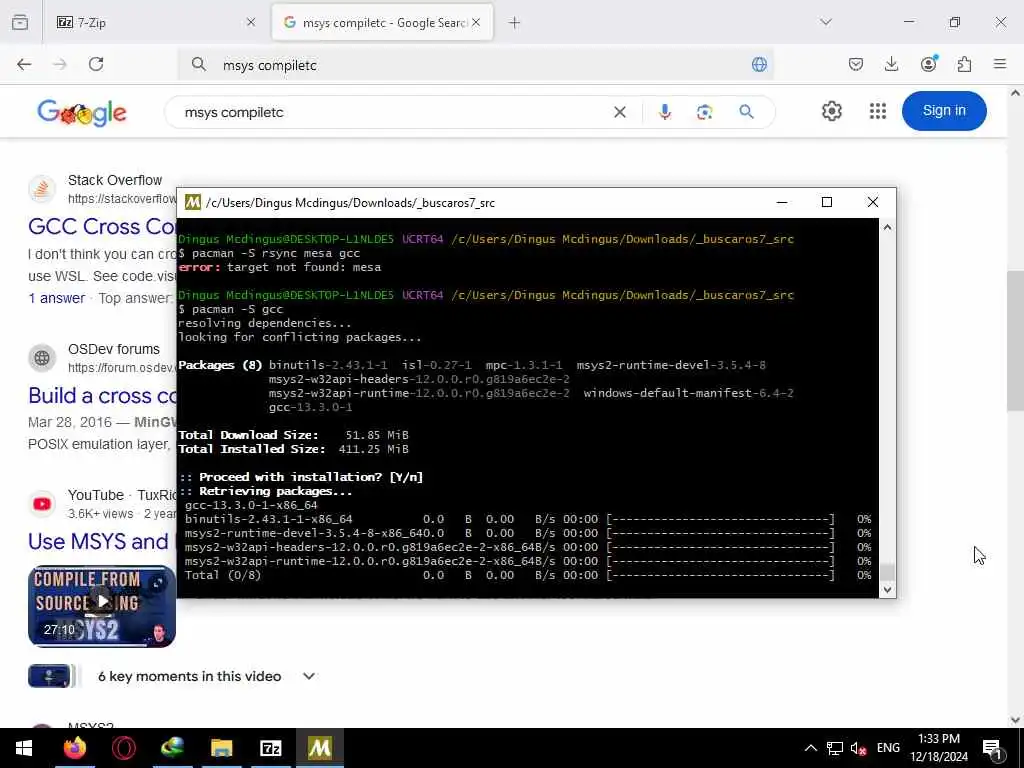Search by image with Google Lens
The height and width of the screenshot is (768, 1024).
[x=704, y=112]
